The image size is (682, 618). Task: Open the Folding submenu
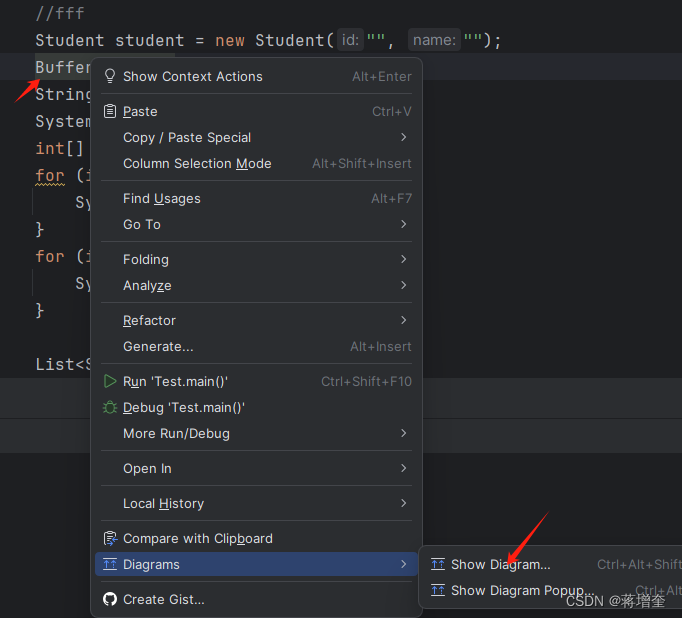click(257, 259)
